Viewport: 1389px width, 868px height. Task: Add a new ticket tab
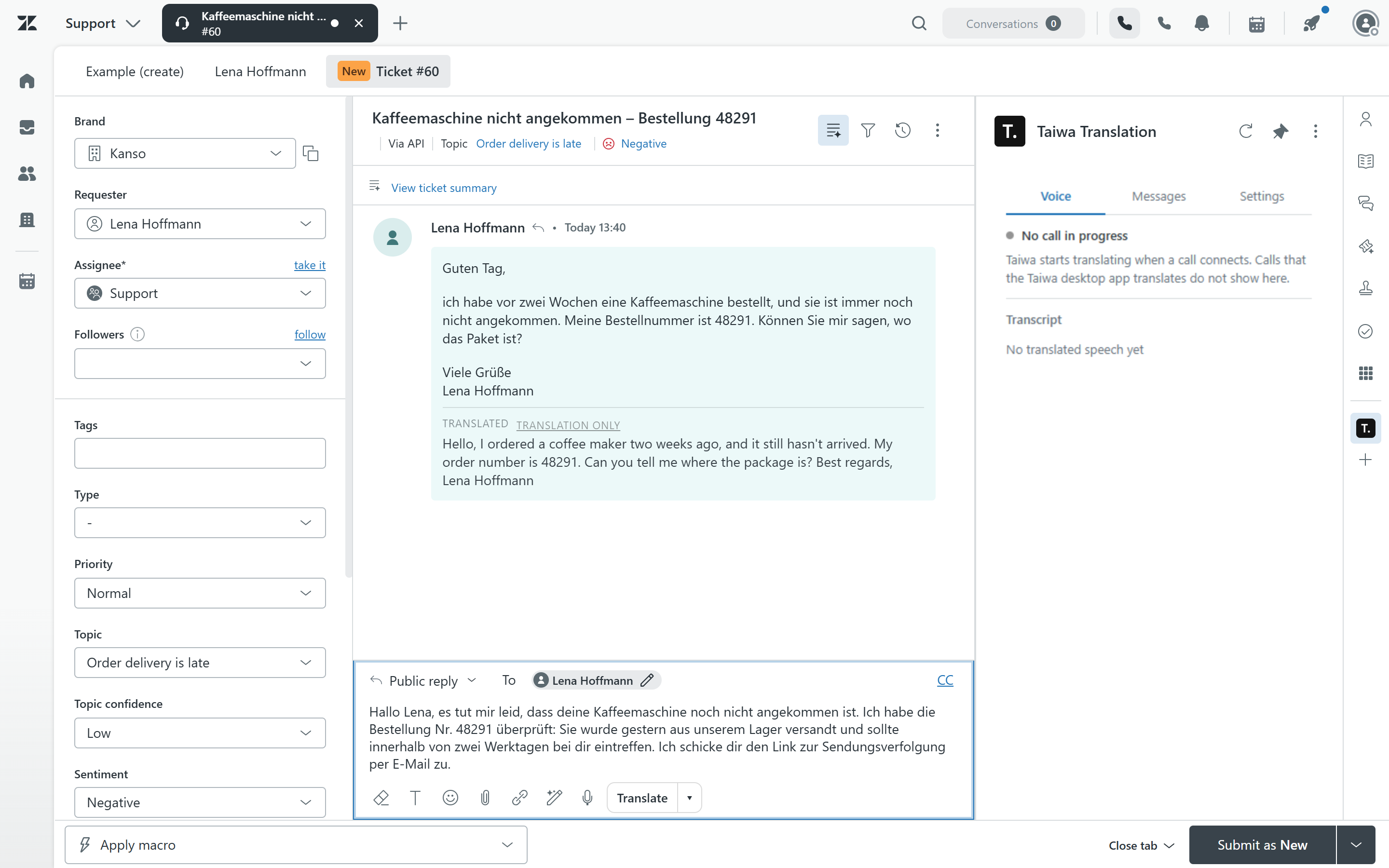click(x=400, y=24)
